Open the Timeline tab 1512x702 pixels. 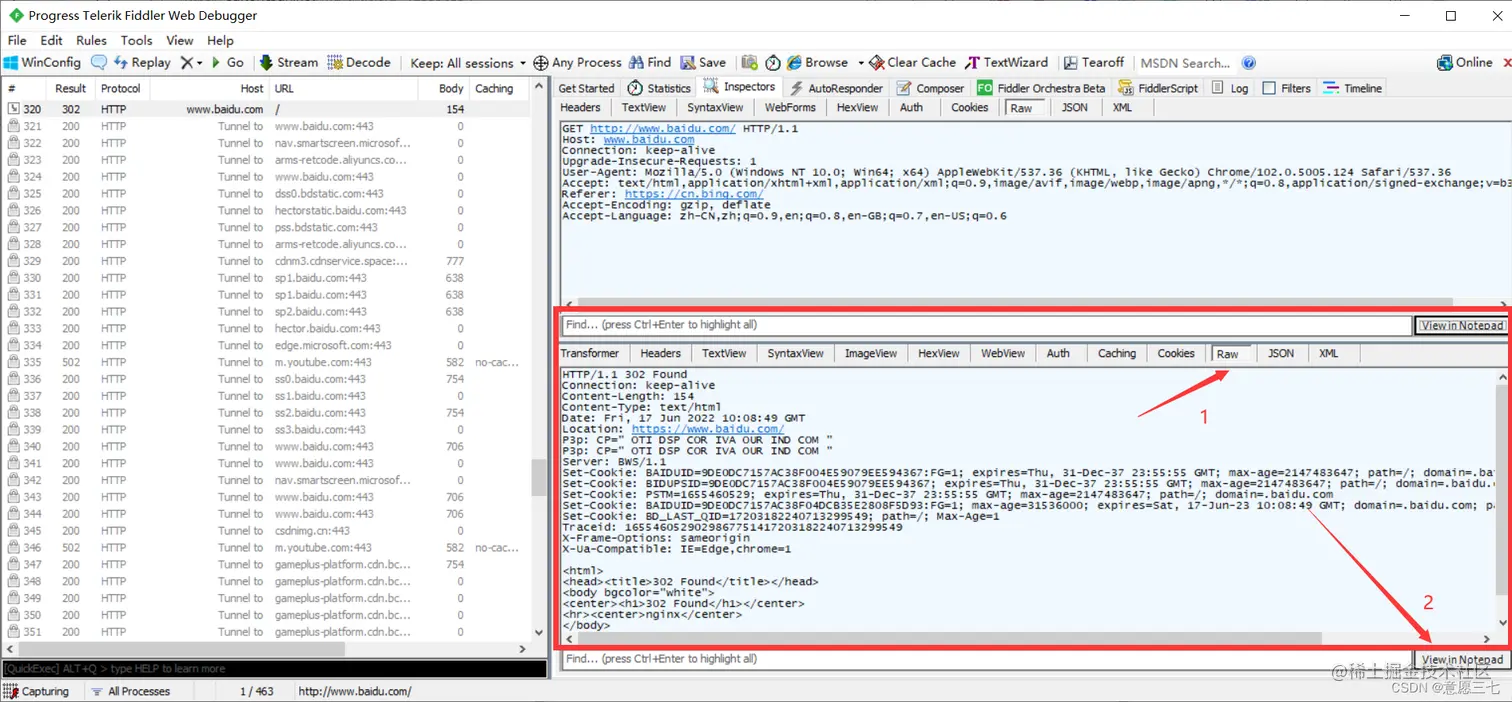(1352, 88)
